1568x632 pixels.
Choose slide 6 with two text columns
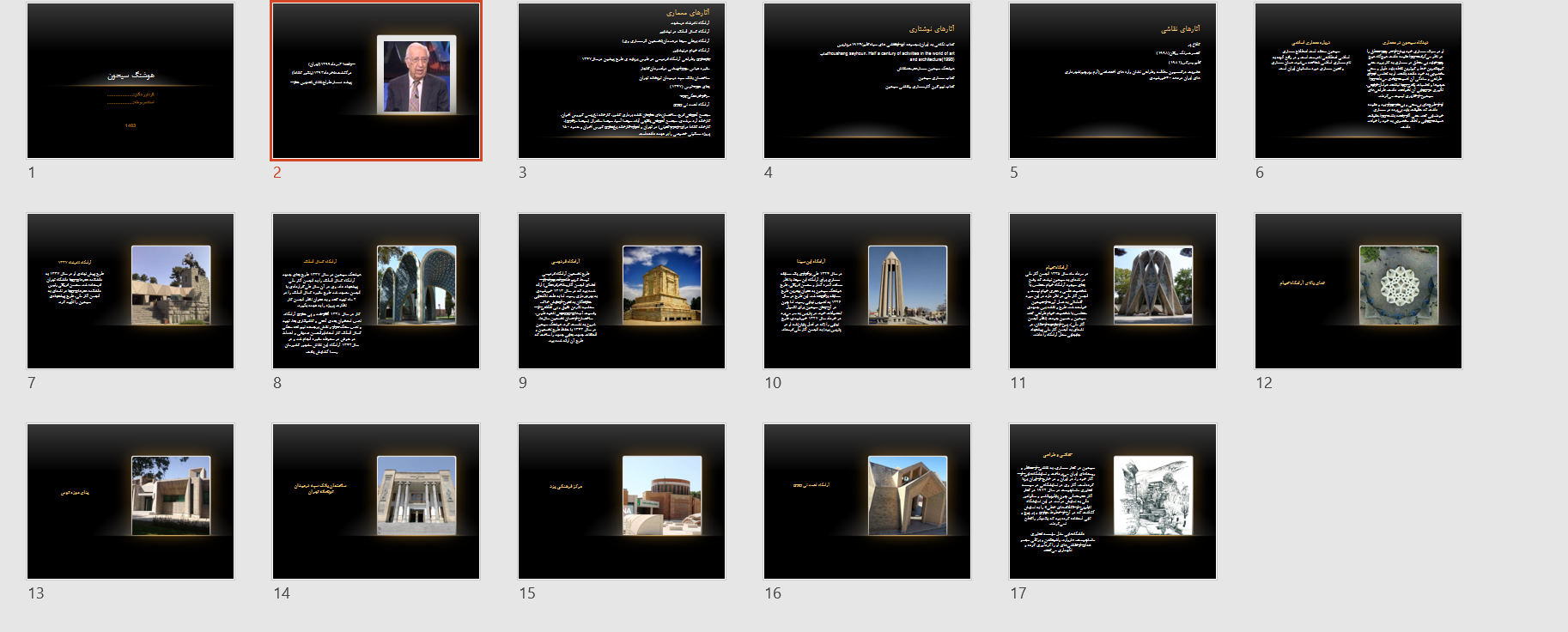pos(1358,81)
